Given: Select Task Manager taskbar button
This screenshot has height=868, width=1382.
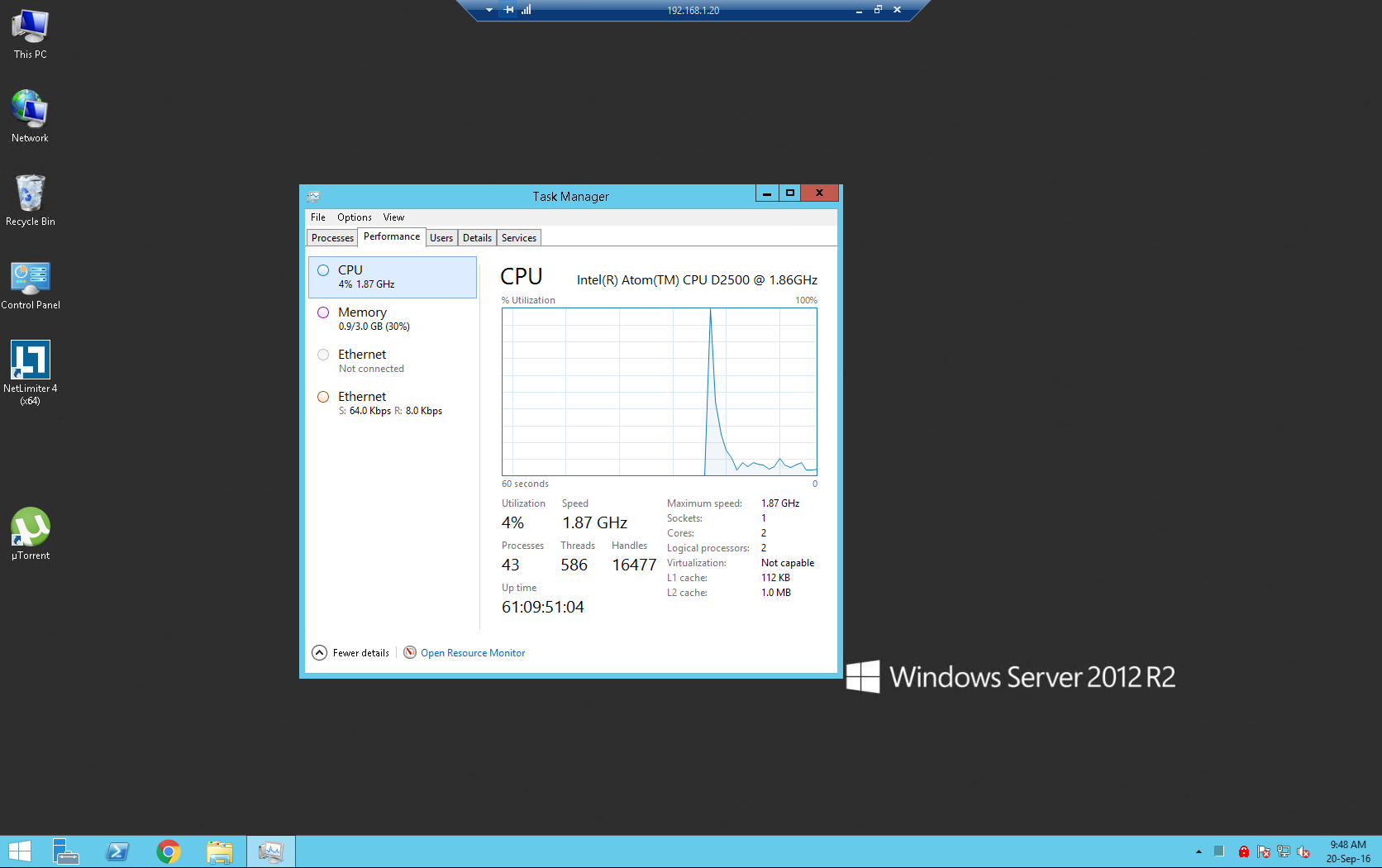Looking at the screenshot, I should (x=271, y=851).
